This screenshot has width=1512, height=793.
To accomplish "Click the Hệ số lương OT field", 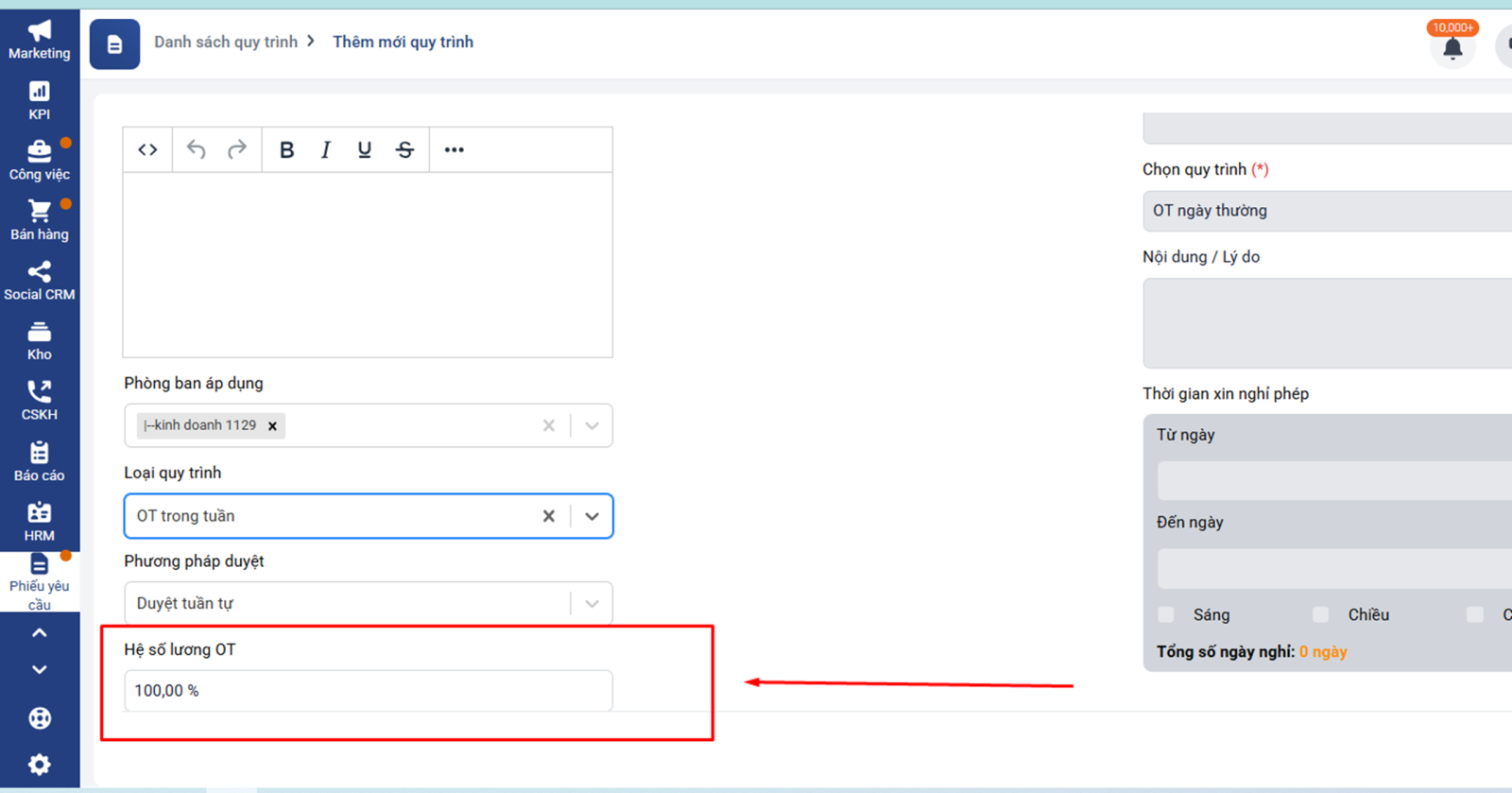I will coord(368,691).
